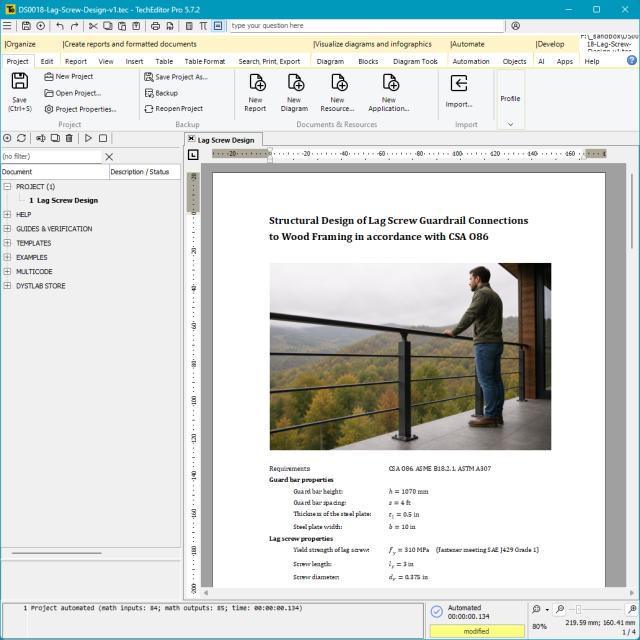Click the zoom fit magnifier icon
The image size is (640, 640).
click(x=536, y=609)
